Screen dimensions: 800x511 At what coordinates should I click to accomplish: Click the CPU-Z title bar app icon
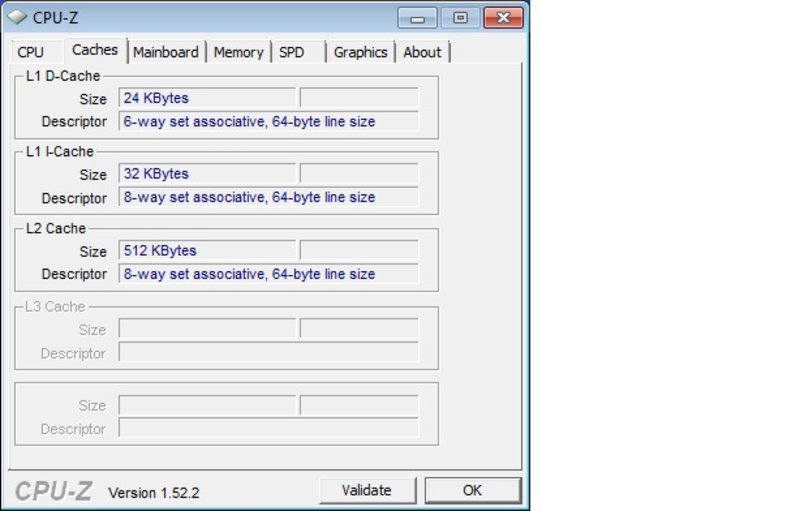(x=17, y=17)
